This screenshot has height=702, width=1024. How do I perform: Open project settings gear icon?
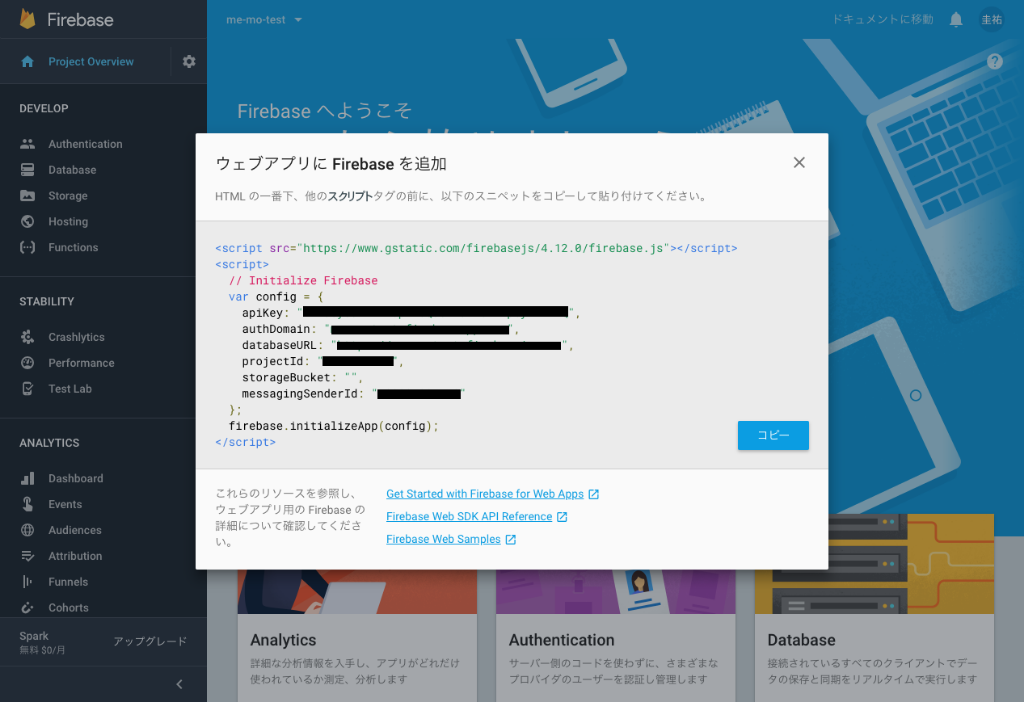pyautogui.click(x=189, y=61)
